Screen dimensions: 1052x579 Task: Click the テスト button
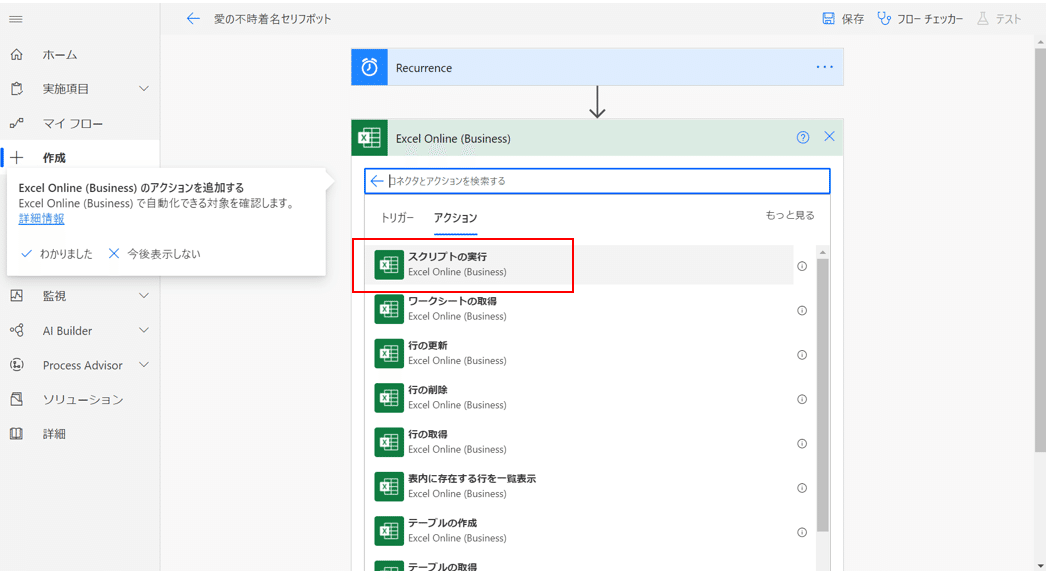point(999,19)
